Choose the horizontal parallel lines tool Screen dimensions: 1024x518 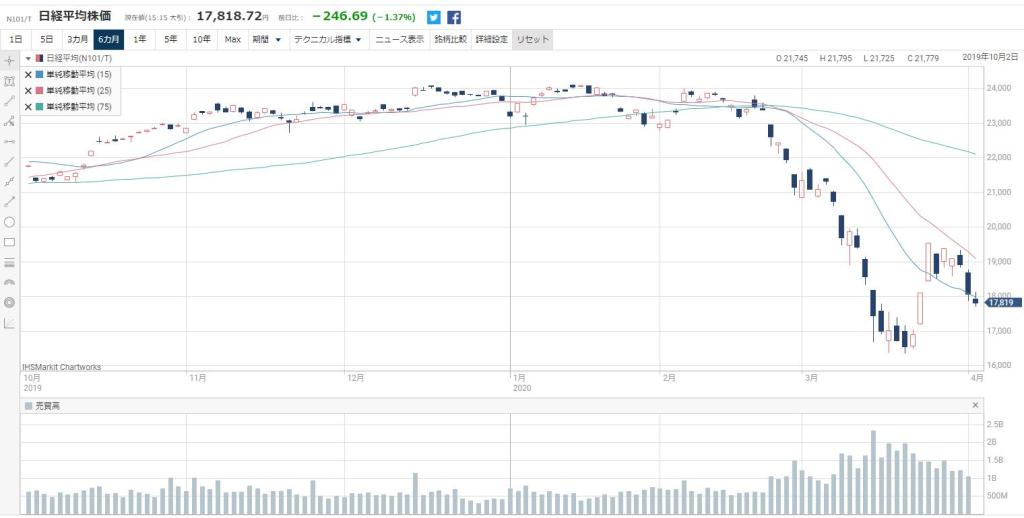point(10,263)
